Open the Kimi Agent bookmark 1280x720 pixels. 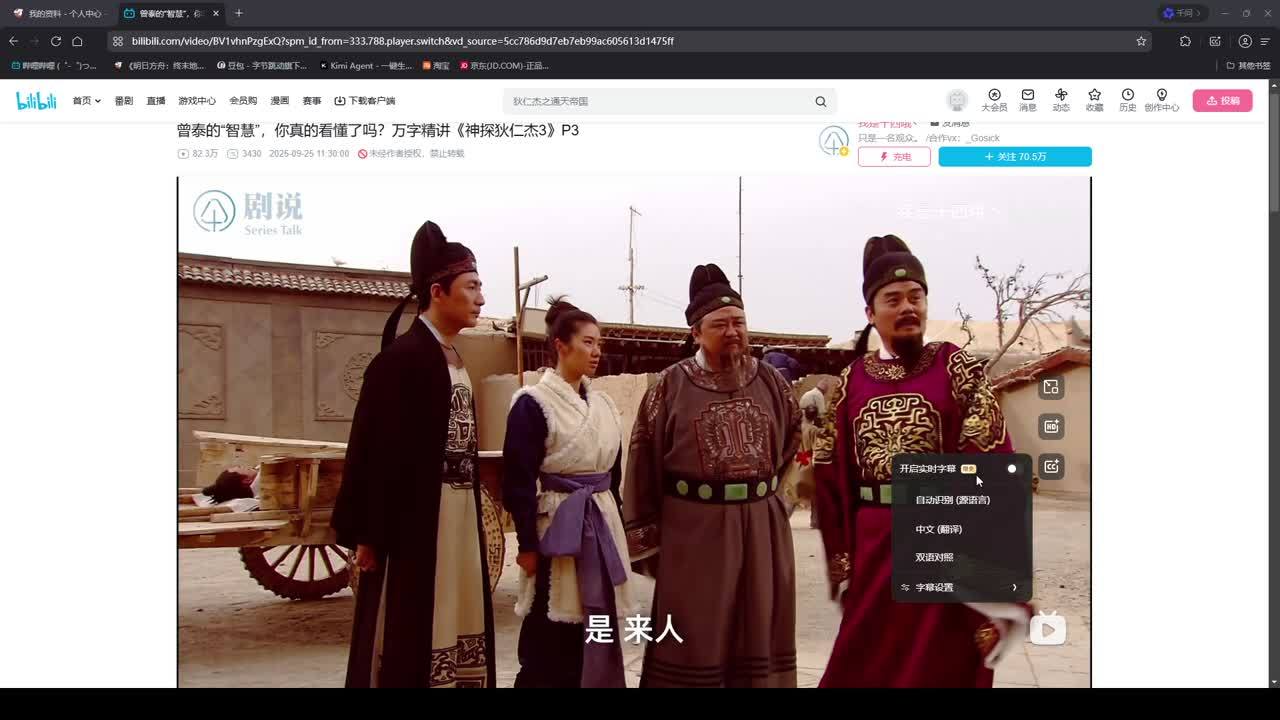366,66
